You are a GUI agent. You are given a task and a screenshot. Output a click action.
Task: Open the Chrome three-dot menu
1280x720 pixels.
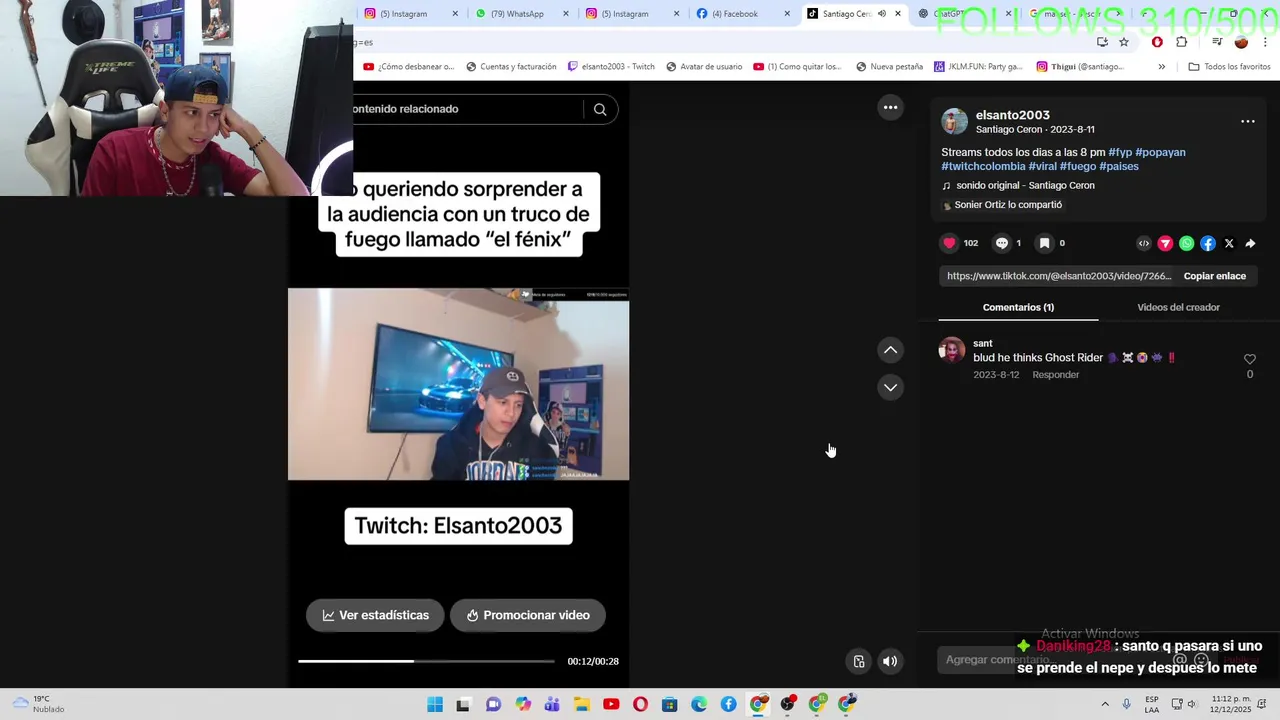(1265, 42)
